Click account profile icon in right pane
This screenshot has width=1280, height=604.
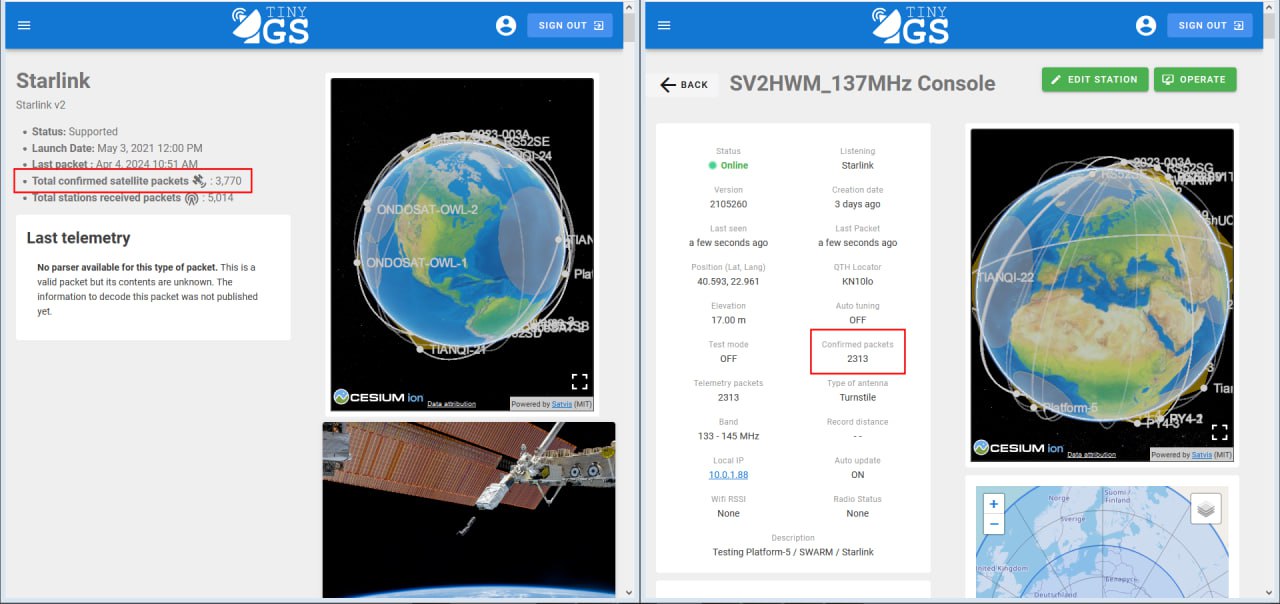1146,26
